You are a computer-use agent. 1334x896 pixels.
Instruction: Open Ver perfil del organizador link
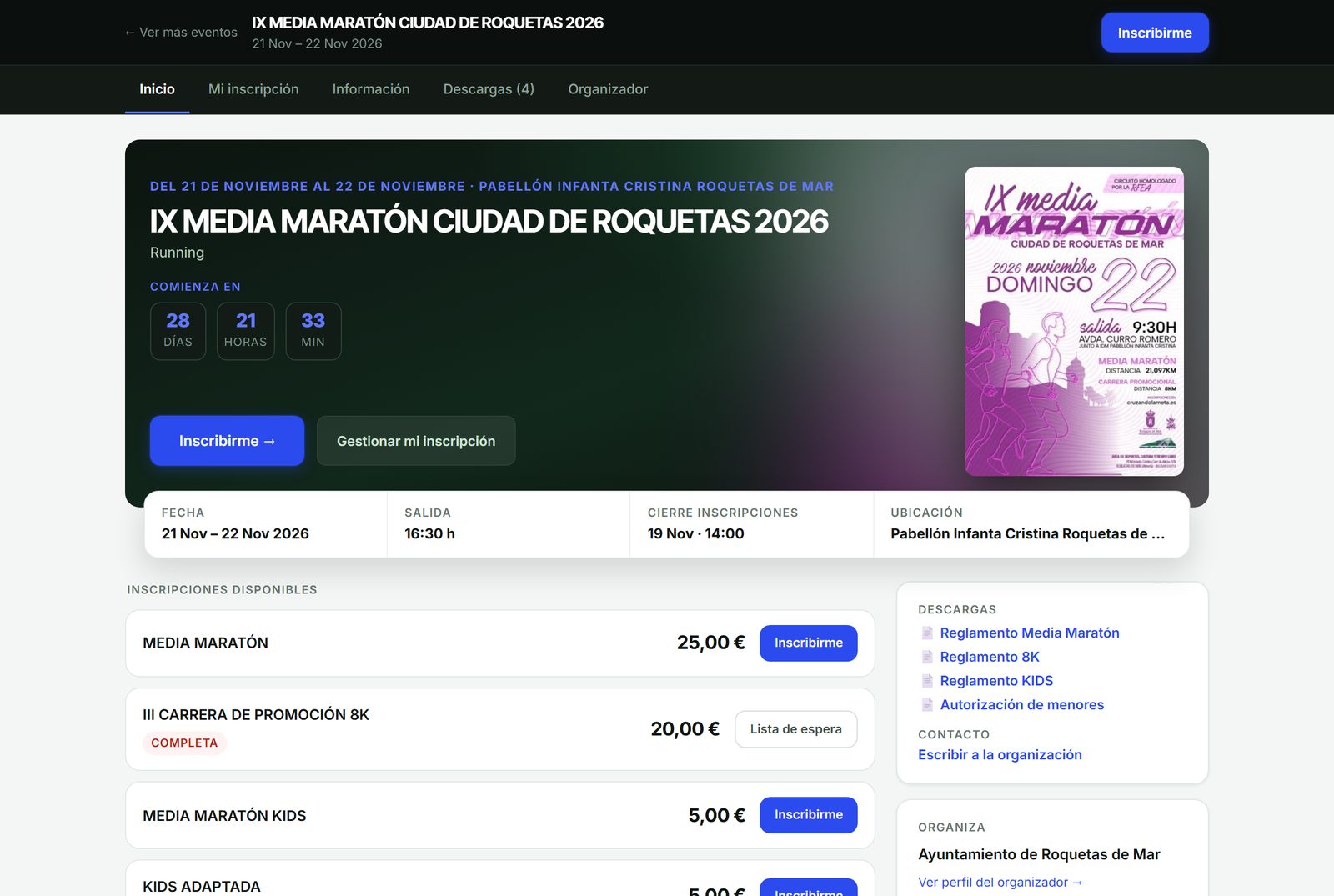[1000, 883]
